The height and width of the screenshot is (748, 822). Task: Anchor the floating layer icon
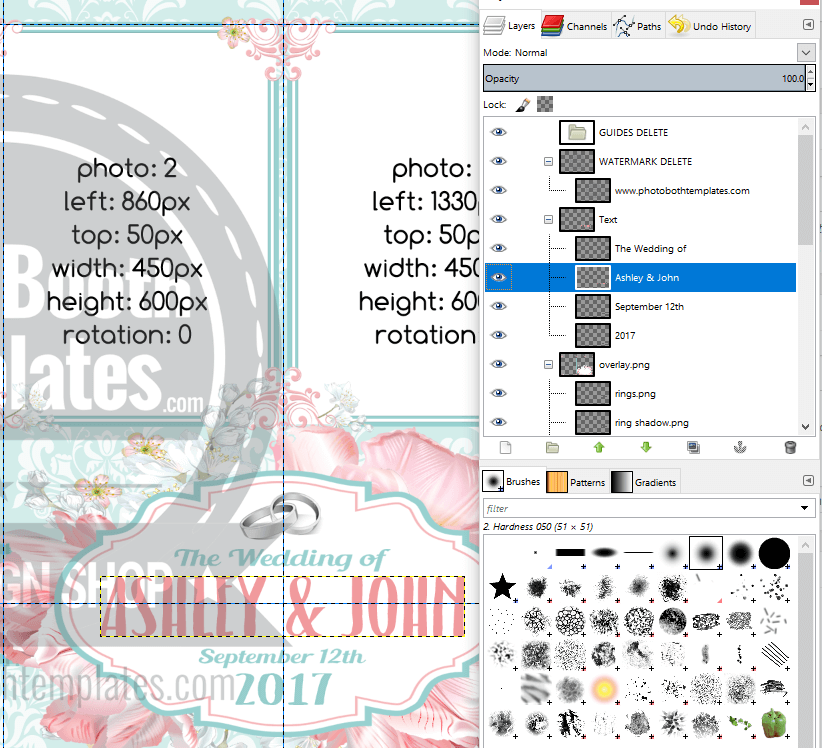click(x=740, y=447)
